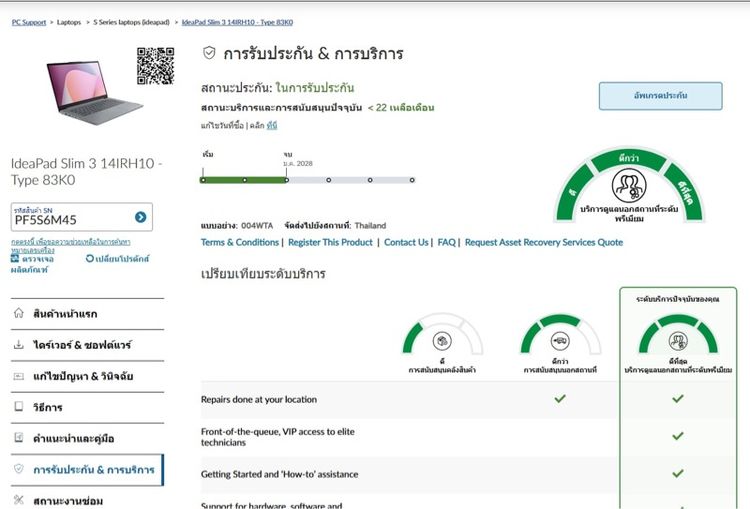The height and width of the screenshot is (509, 750).
Task: Open the FAQ link
Action: point(447,243)
